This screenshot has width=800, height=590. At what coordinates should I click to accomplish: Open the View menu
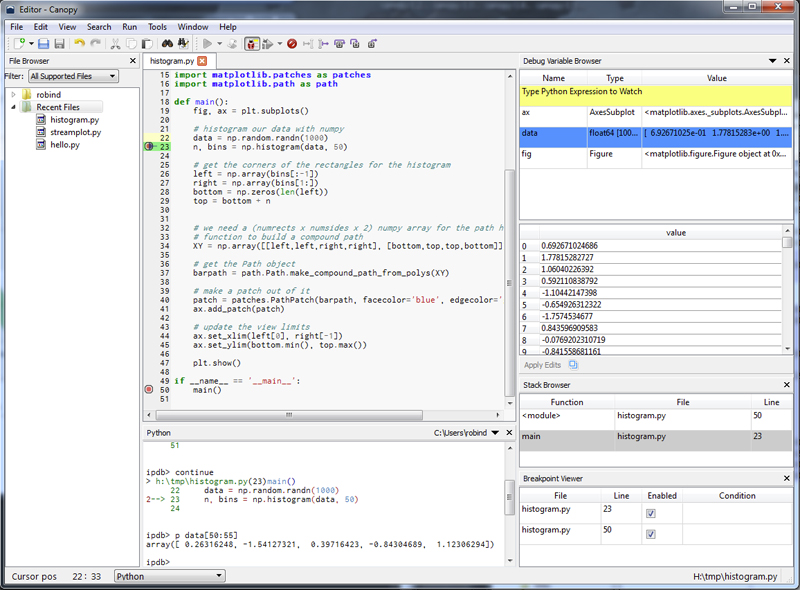click(x=67, y=27)
